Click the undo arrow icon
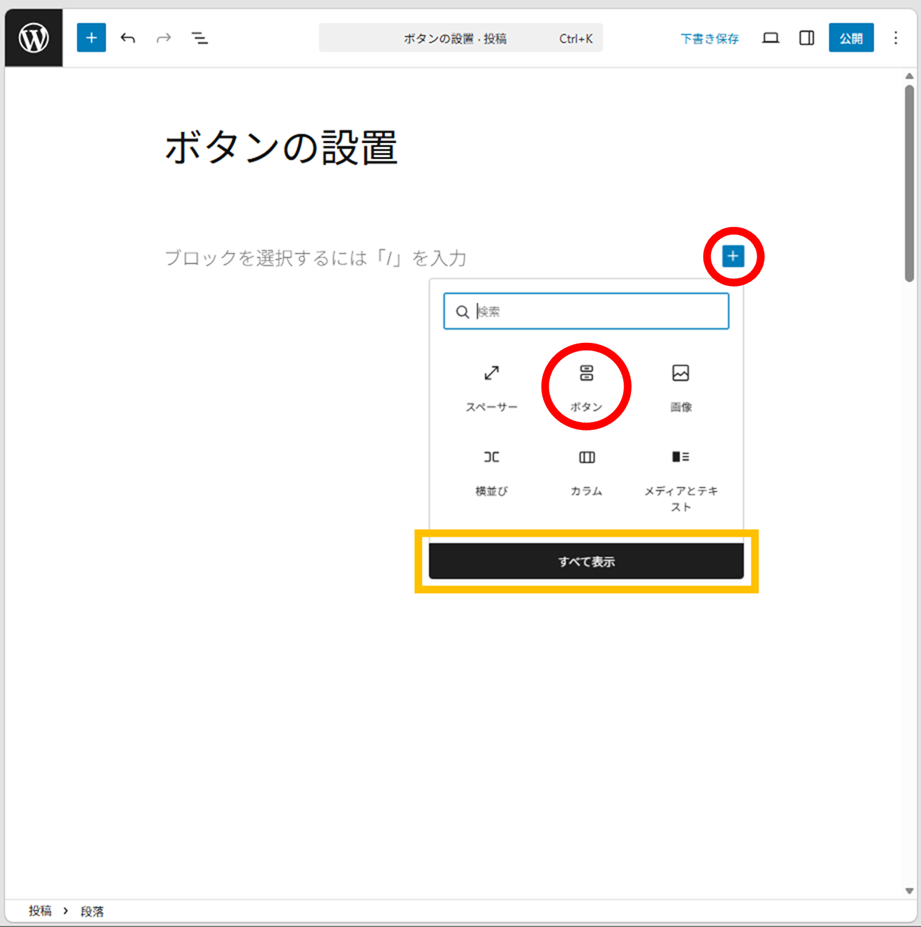 [128, 38]
